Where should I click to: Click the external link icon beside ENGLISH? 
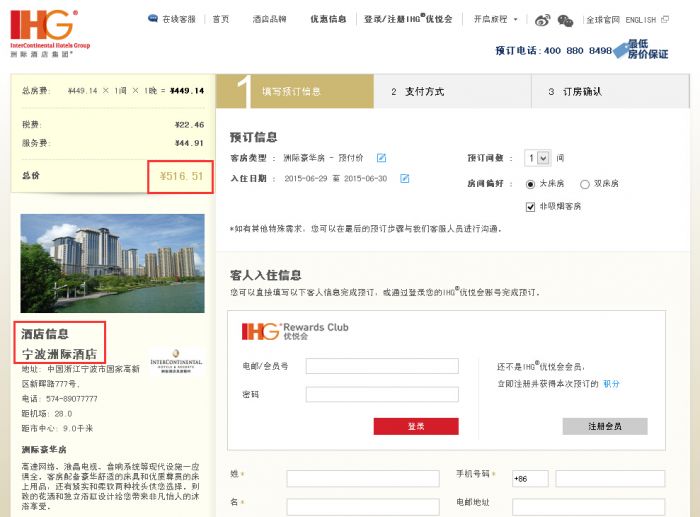[665, 20]
